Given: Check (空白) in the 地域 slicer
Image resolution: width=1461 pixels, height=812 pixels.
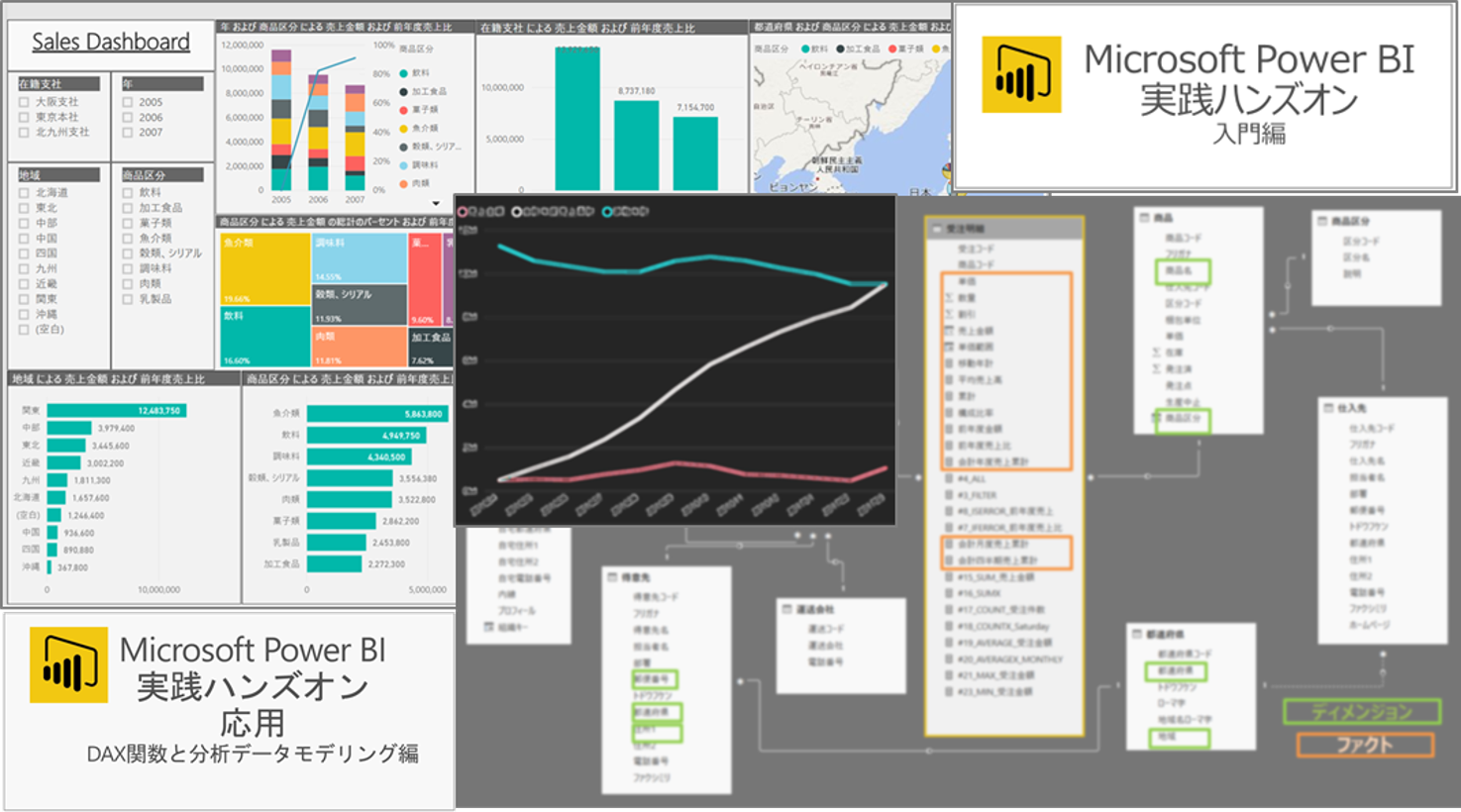Looking at the screenshot, I should [24, 330].
